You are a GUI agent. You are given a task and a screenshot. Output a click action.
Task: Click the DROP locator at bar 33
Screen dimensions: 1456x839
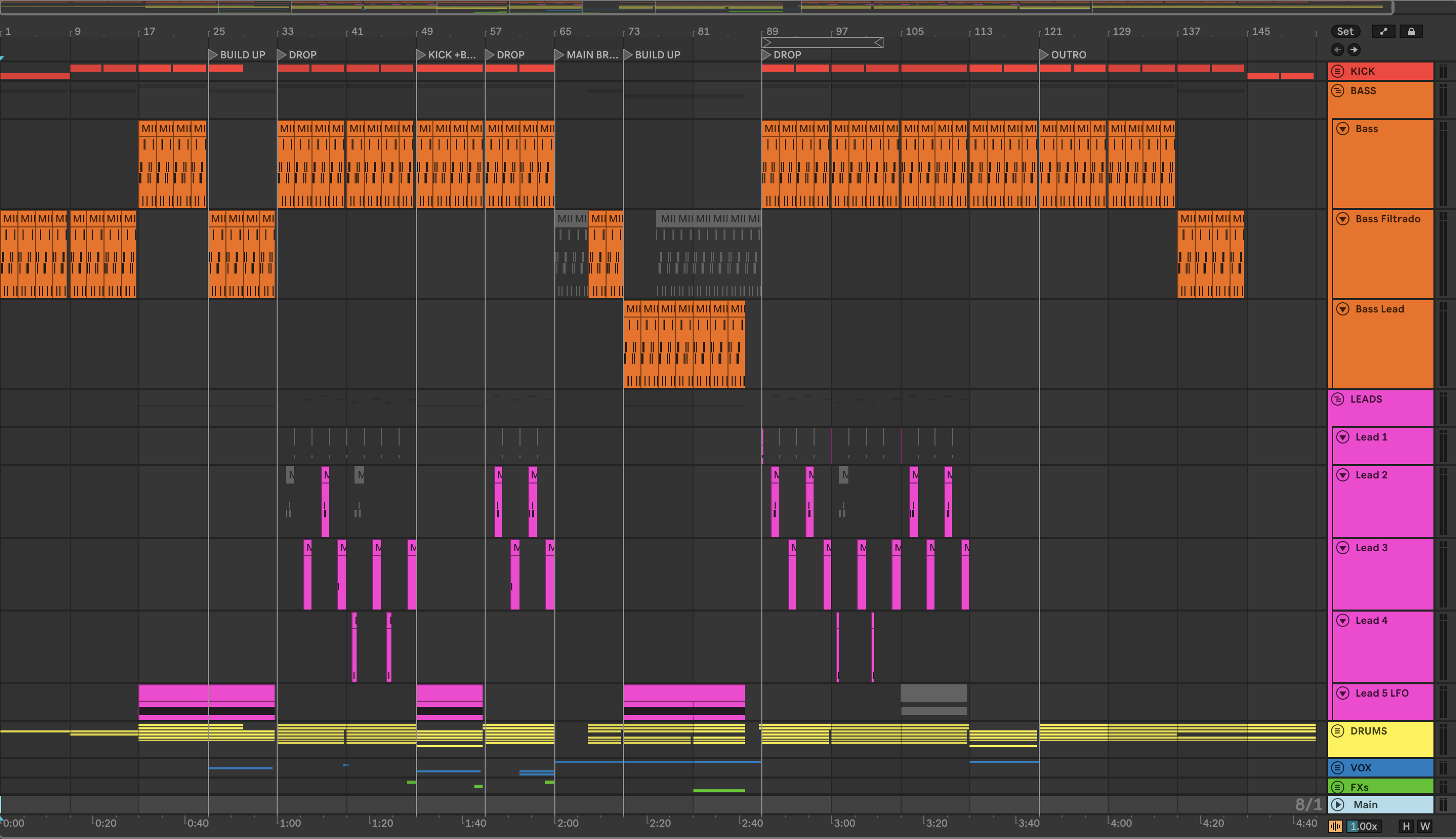[x=297, y=55]
